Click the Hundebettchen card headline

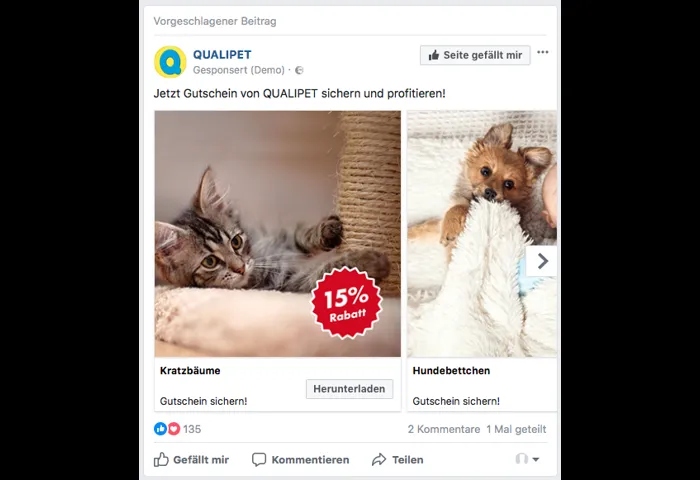(x=451, y=371)
